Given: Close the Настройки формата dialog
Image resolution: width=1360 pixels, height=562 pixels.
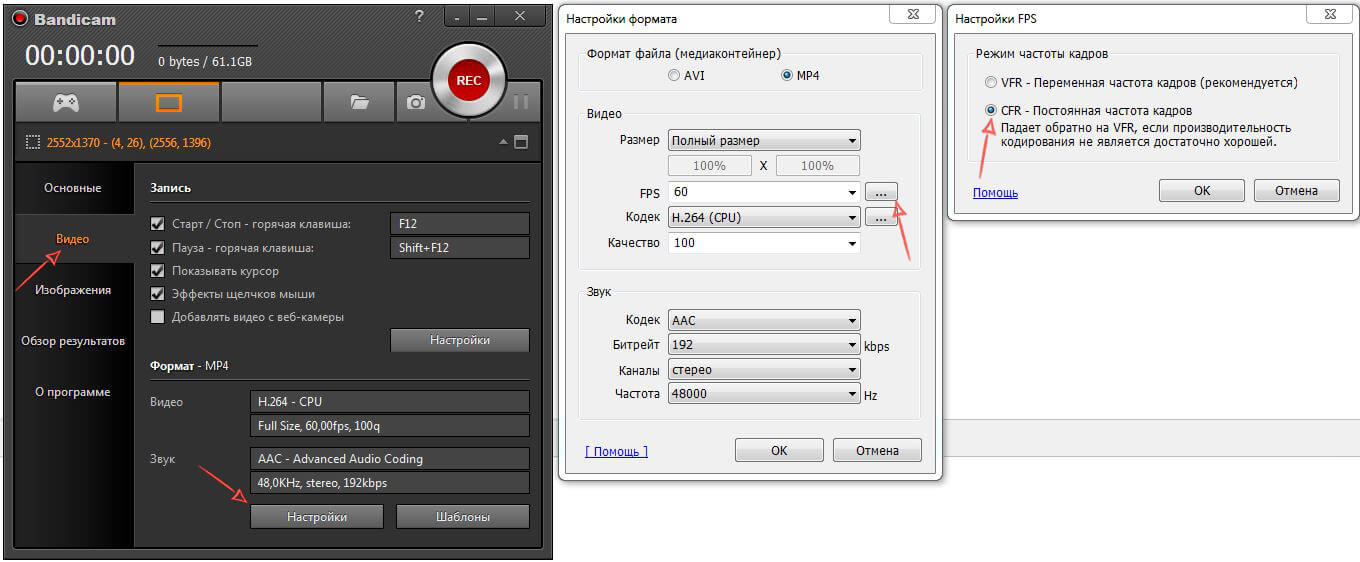Looking at the screenshot, I should point(912,16).
